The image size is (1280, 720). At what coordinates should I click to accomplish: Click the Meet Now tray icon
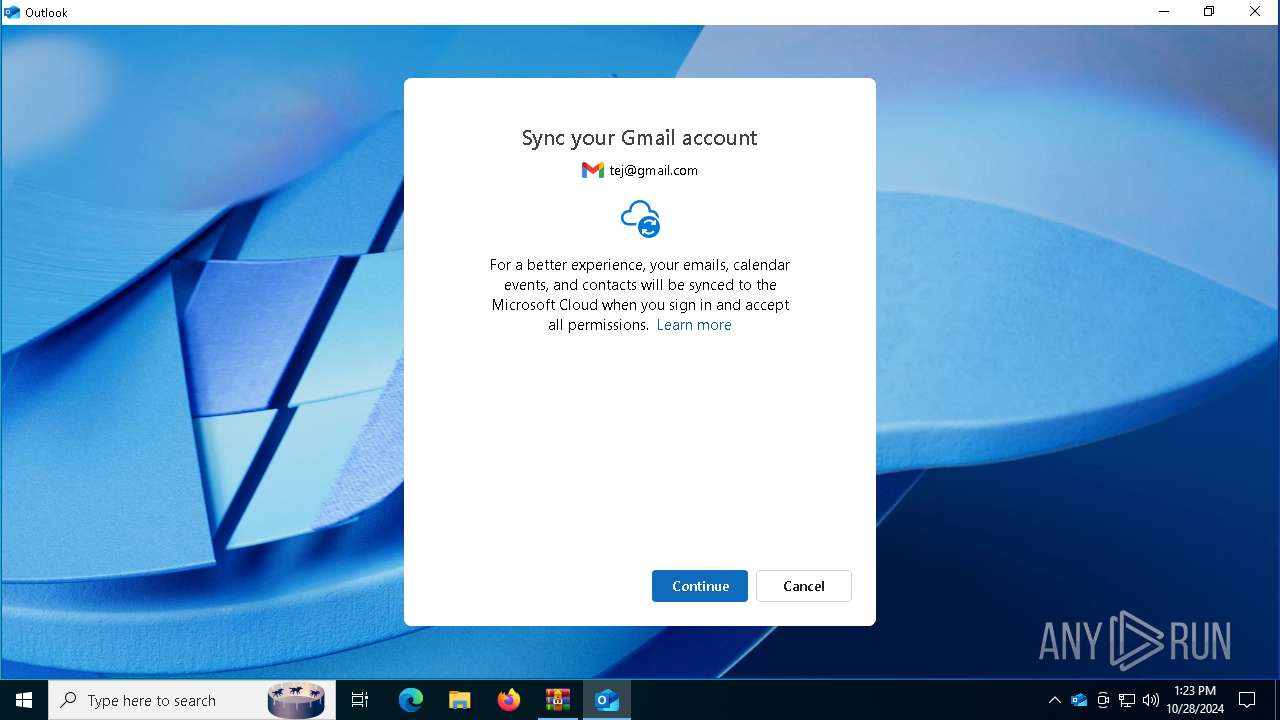(1103, 700)
